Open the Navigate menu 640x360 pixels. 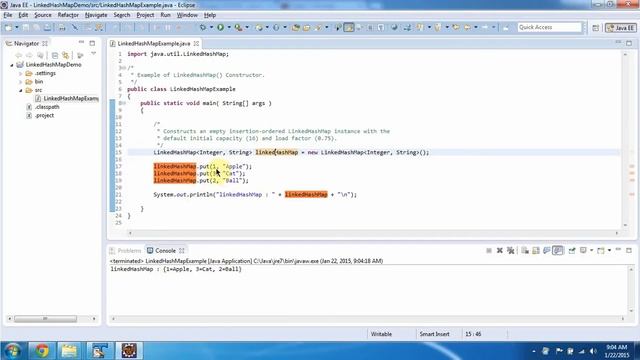(96, 15)
